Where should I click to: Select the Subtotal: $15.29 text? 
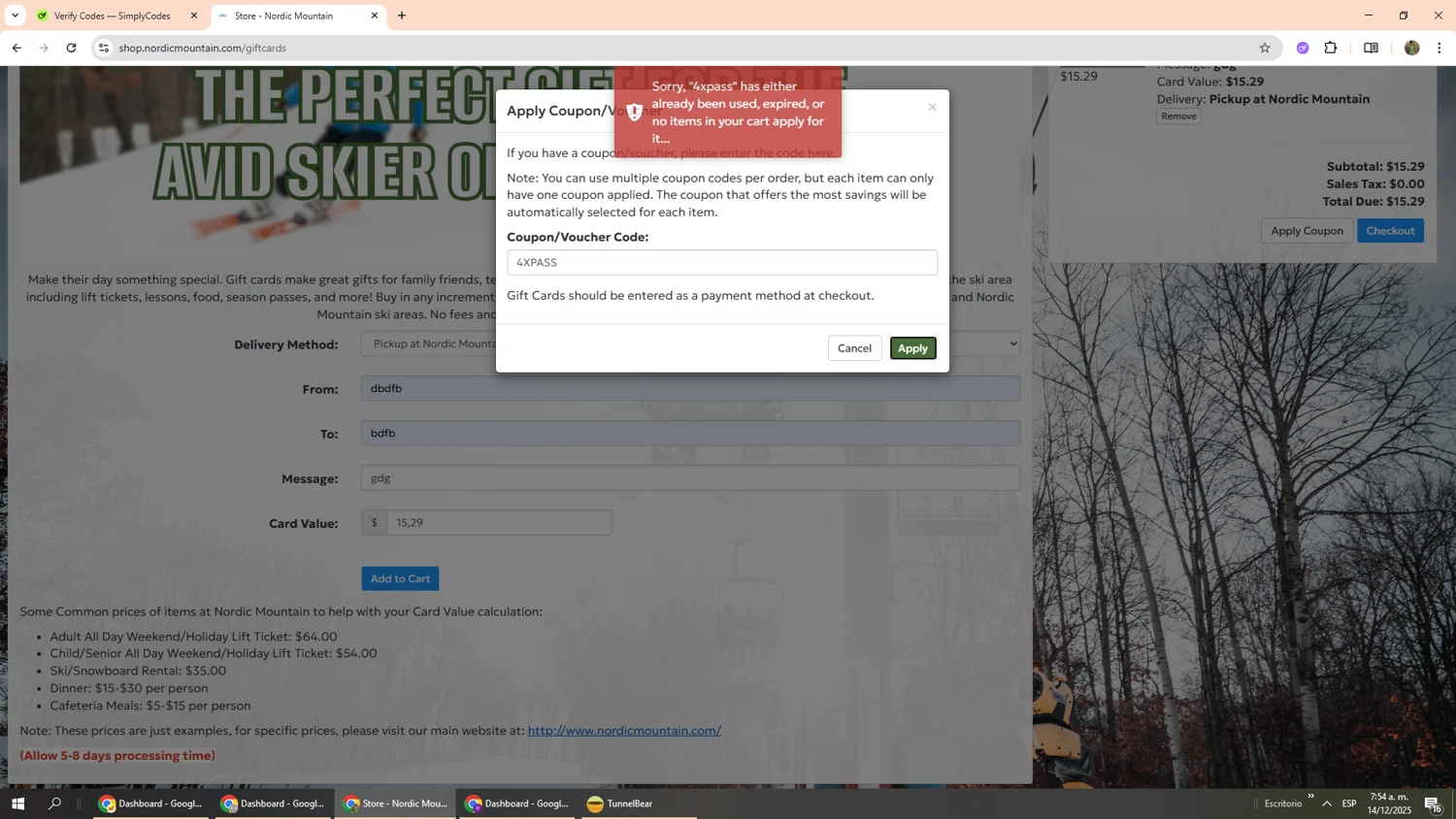(1375, 167)
